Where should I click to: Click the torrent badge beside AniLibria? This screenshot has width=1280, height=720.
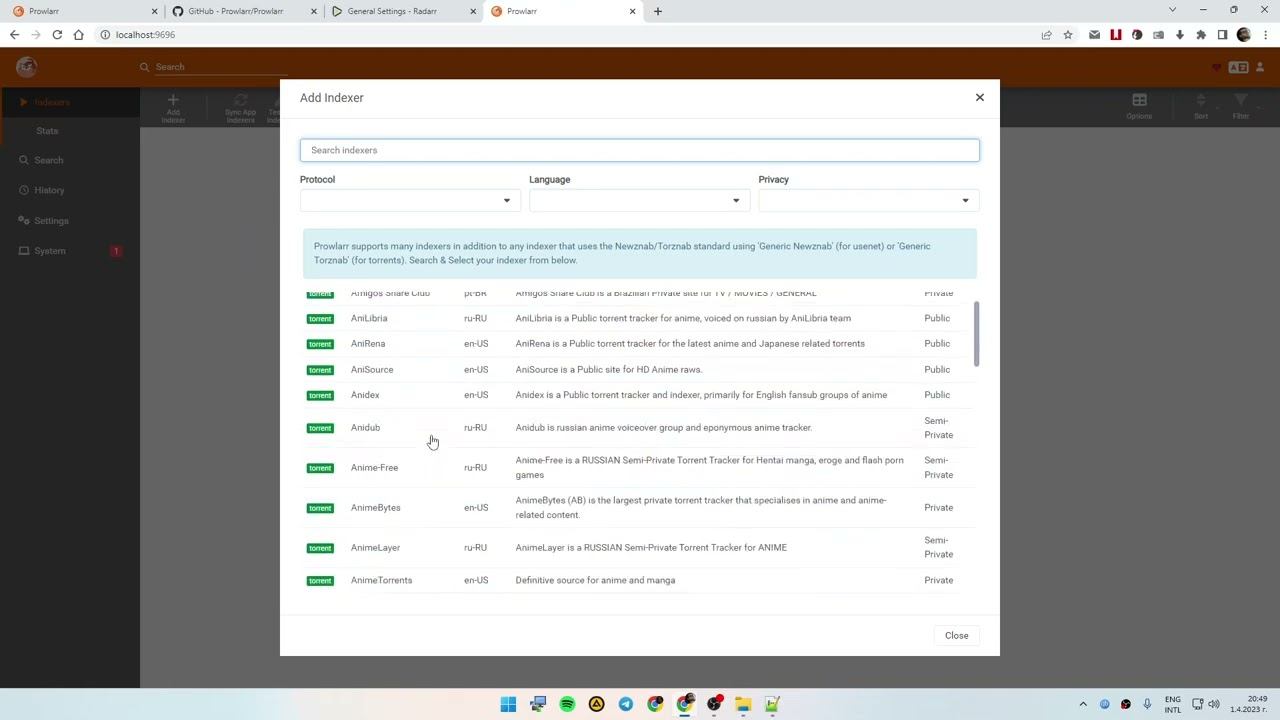(x=320, y=319)
